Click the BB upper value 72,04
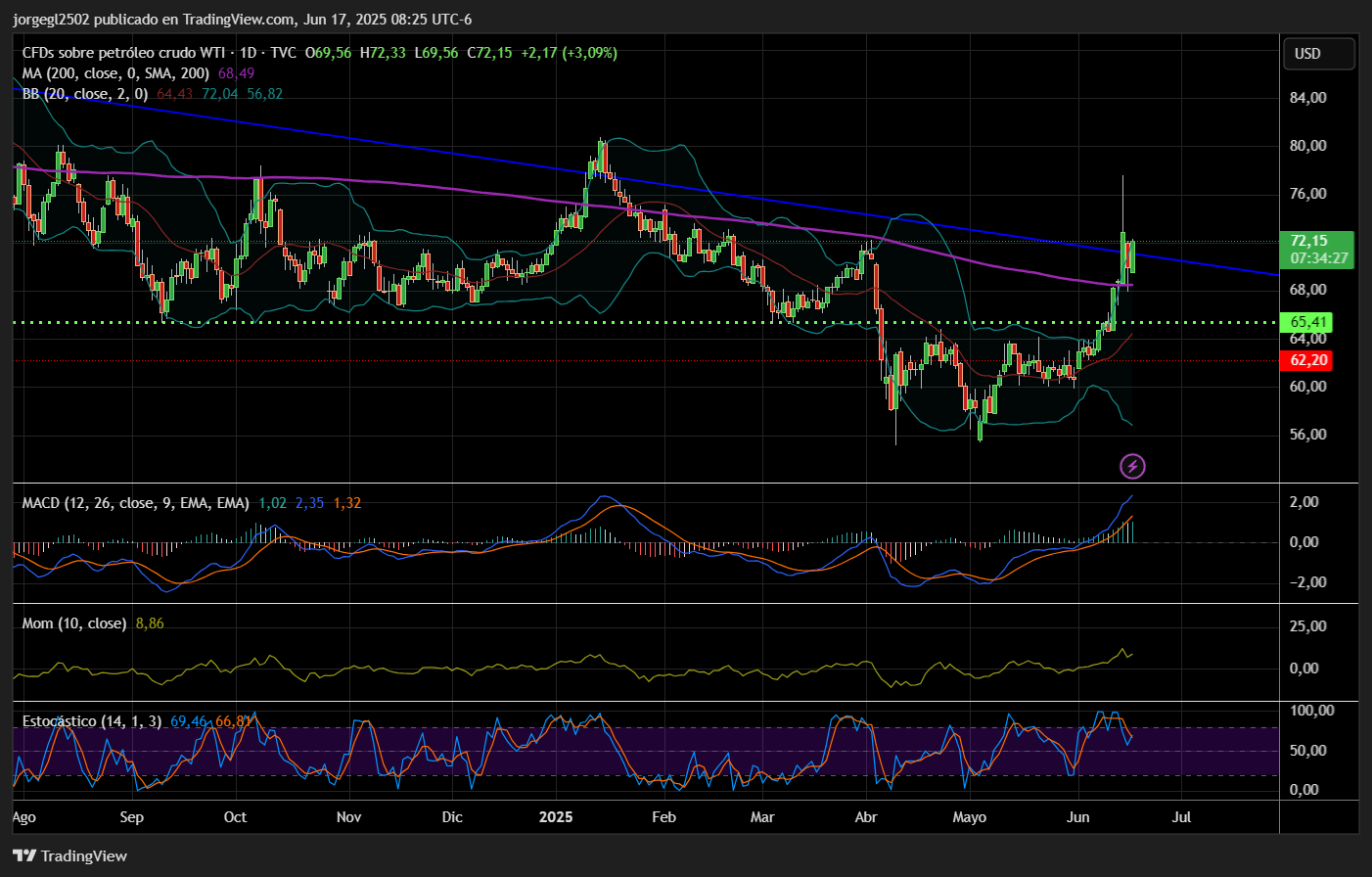 pos(220,94)
